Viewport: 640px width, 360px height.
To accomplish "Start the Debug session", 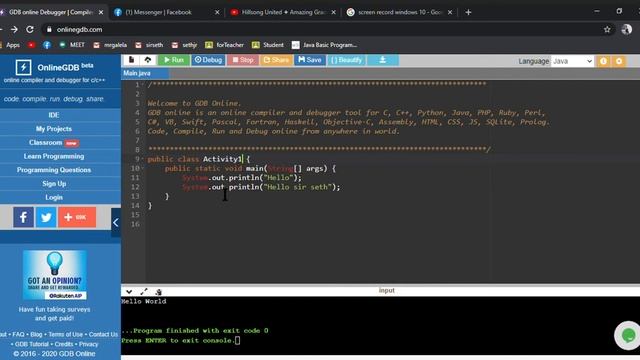I will click(x=208, y=60).
